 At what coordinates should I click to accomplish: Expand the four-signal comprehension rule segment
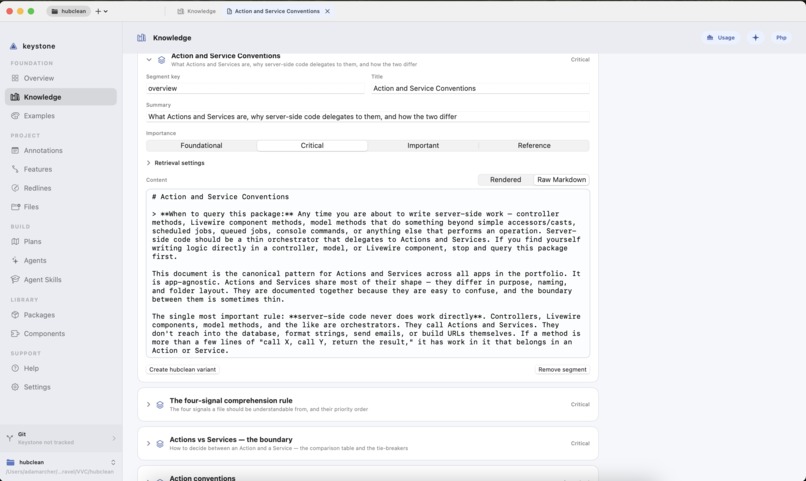click(148, 404)
